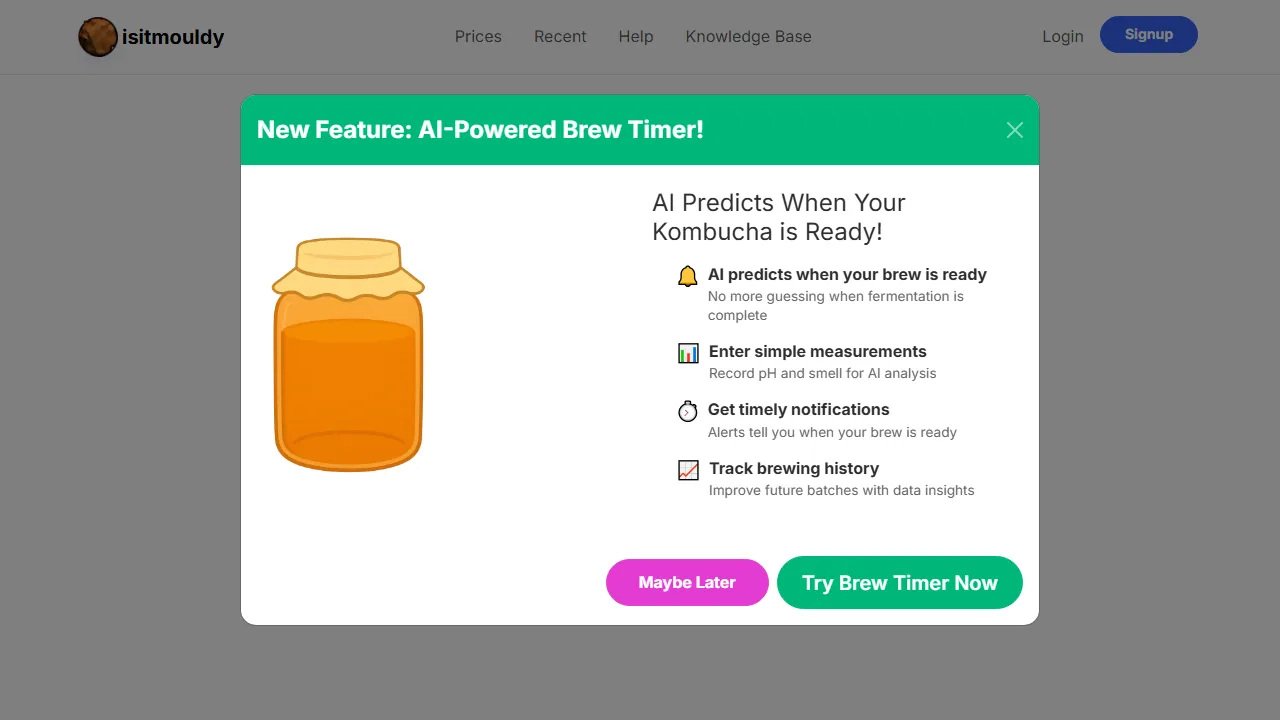
Task: Click the bar chart icon for measurements
Action: click(x=688, y=353)
